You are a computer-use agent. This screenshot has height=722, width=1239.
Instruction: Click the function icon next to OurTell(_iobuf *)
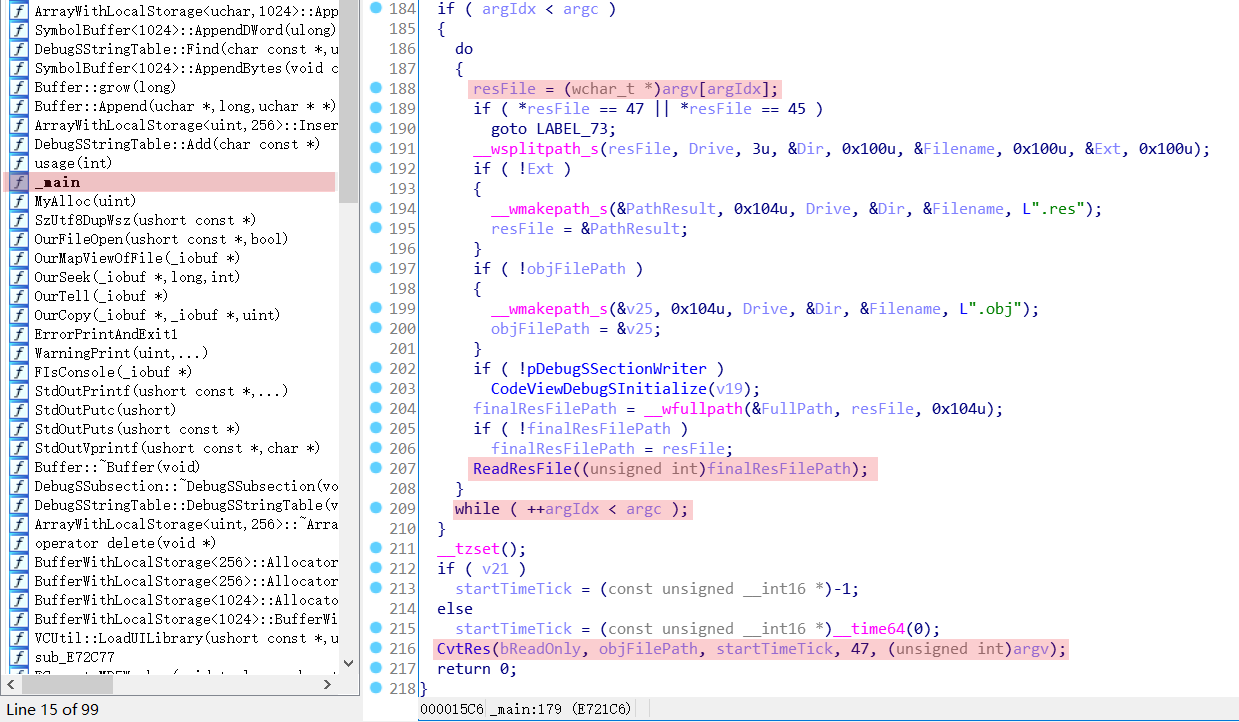[18, 296]
